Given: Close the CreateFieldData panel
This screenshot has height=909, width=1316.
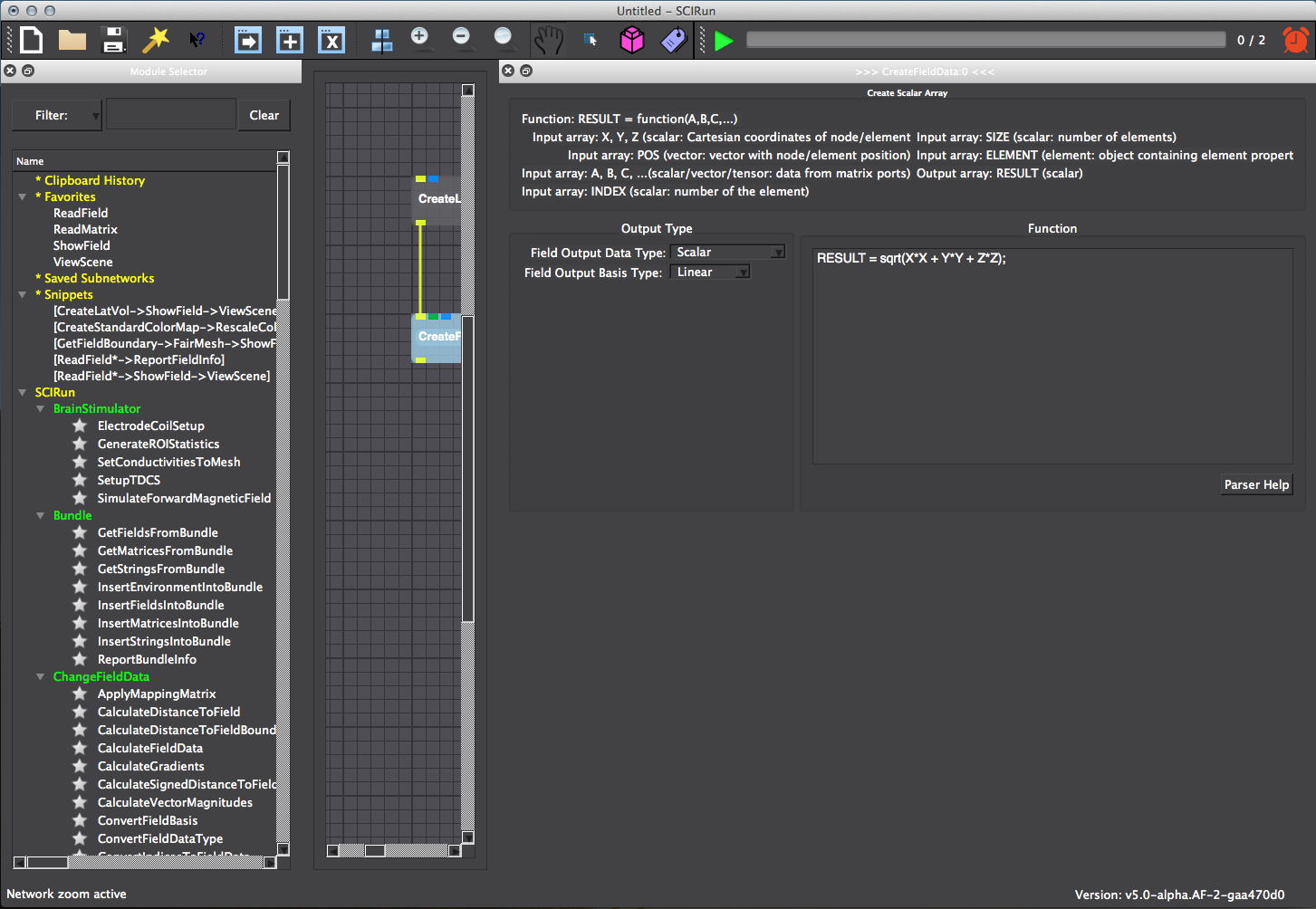Looking at the screenshot, I should coord(508,71).
